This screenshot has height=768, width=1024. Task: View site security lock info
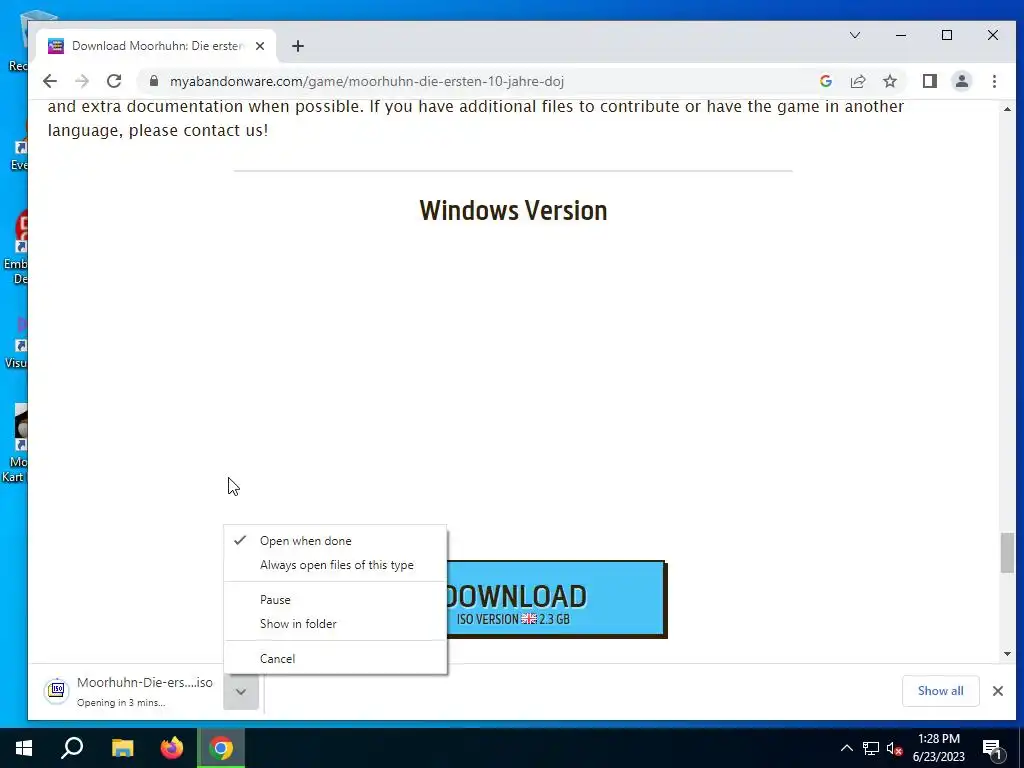pos(154,81)
